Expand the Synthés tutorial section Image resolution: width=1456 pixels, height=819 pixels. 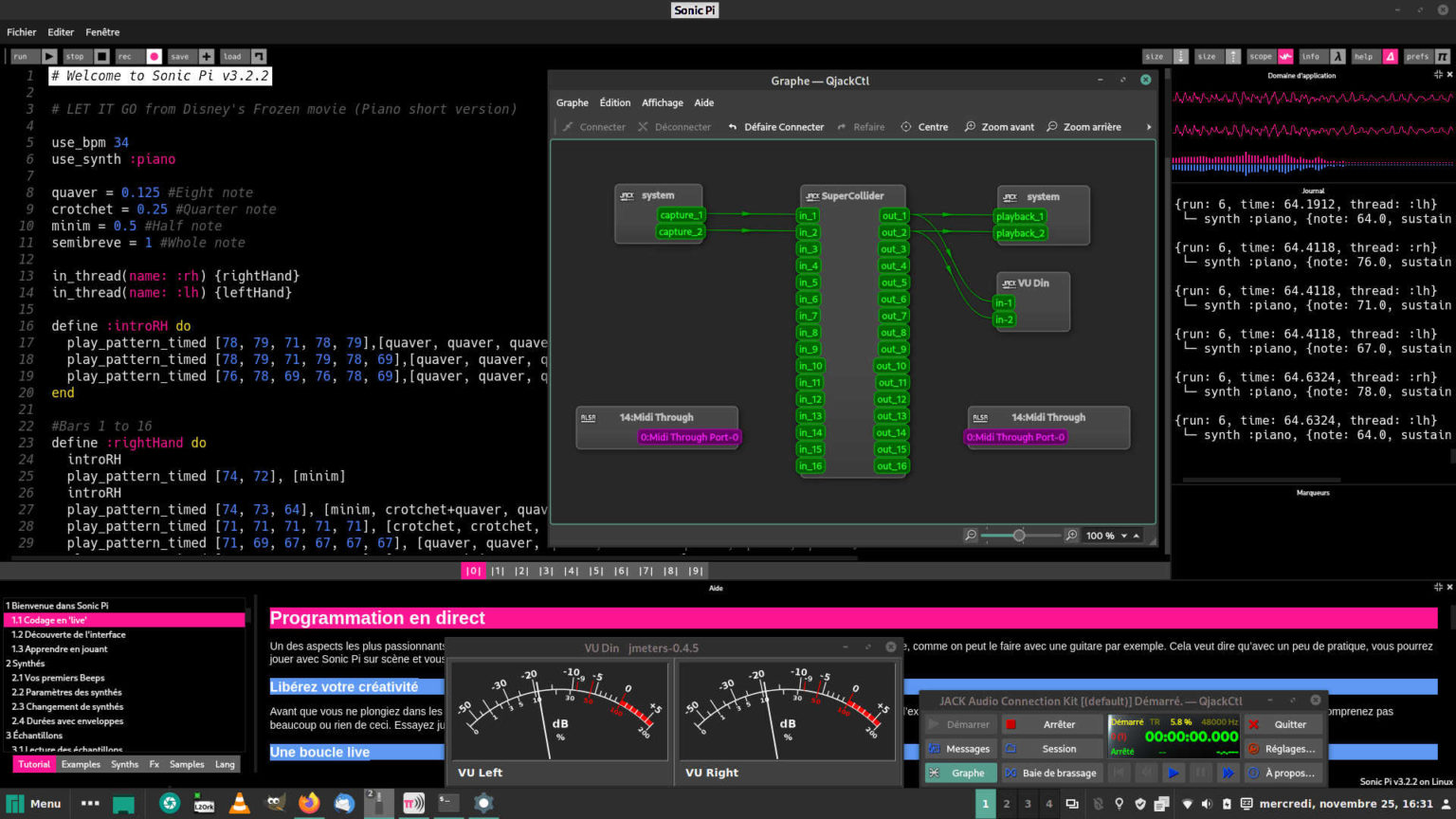coord(26,663)
